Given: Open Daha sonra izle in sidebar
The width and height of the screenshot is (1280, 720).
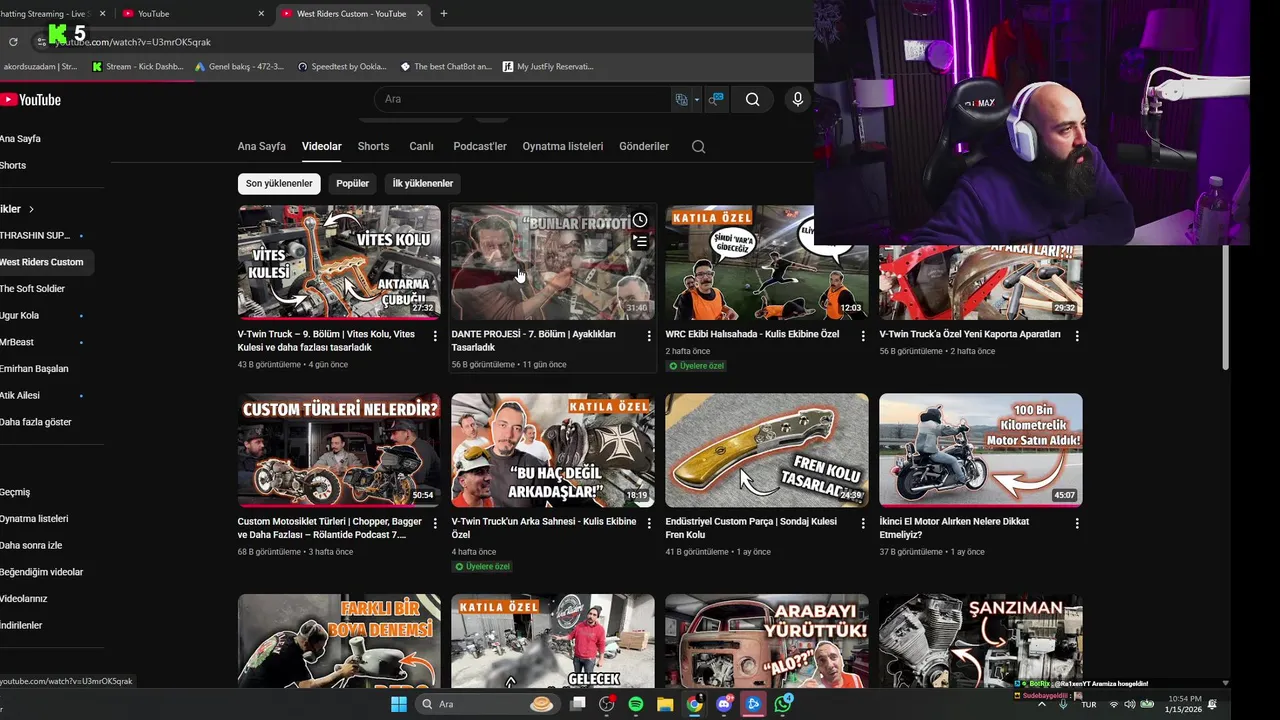Looking at the screenshot, I should click(31, 545).
